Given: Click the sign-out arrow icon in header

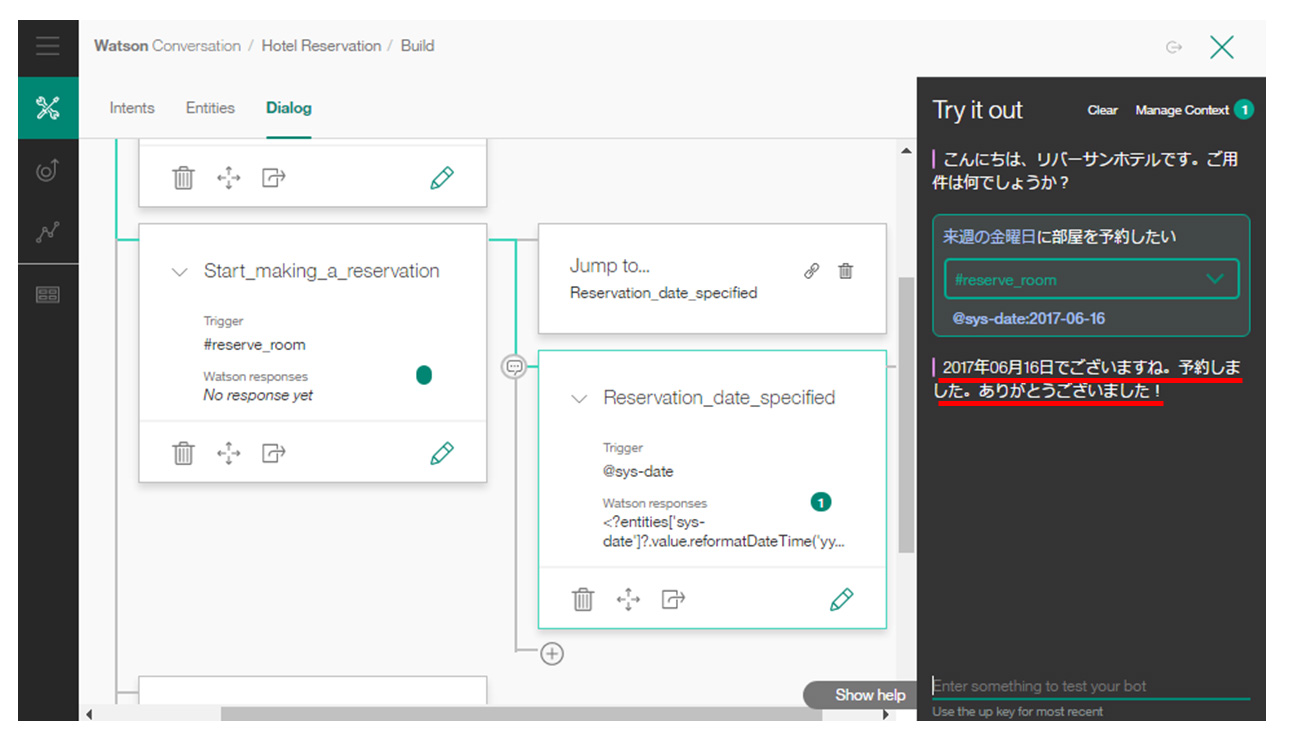Looking at the screenshot, I should [1174, 47].
